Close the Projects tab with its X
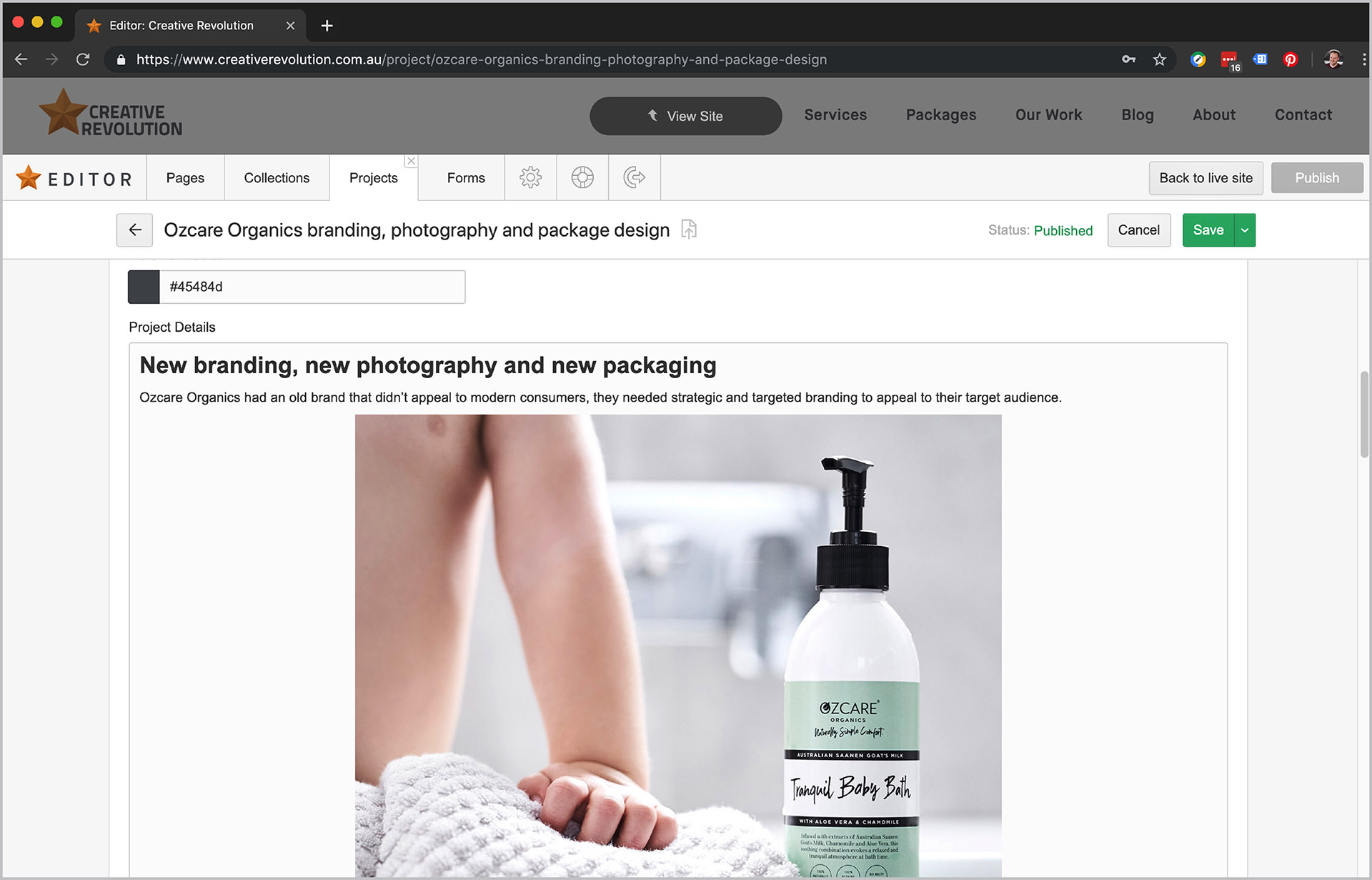Viewport: 1372px width, 880px height. point(411,161)
